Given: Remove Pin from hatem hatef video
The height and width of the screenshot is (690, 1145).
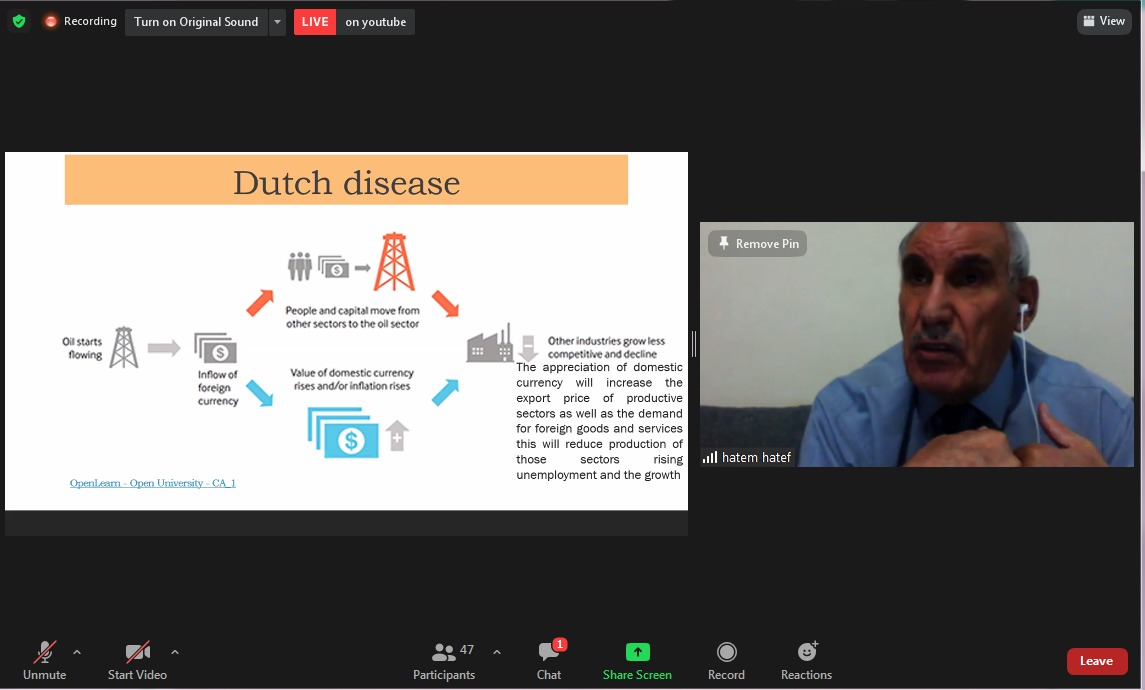Looking at the screenshot, I should point(758,243).
